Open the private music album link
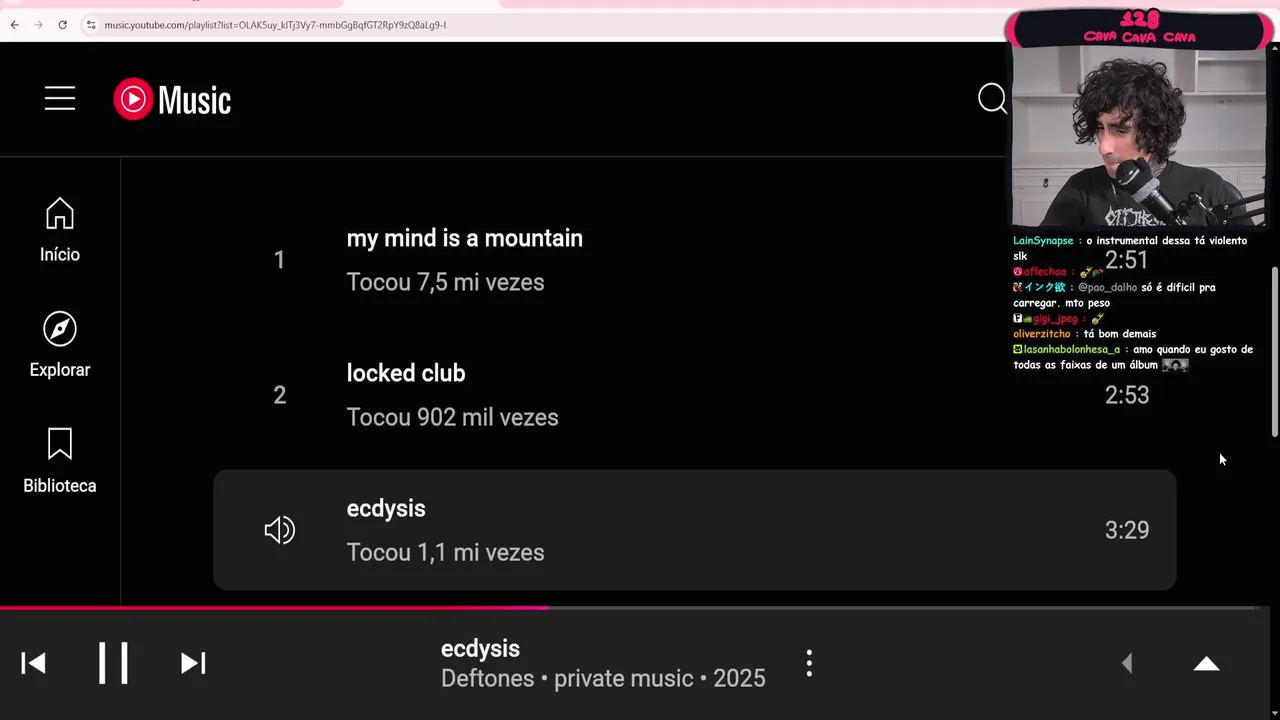 tap(623, 678)
